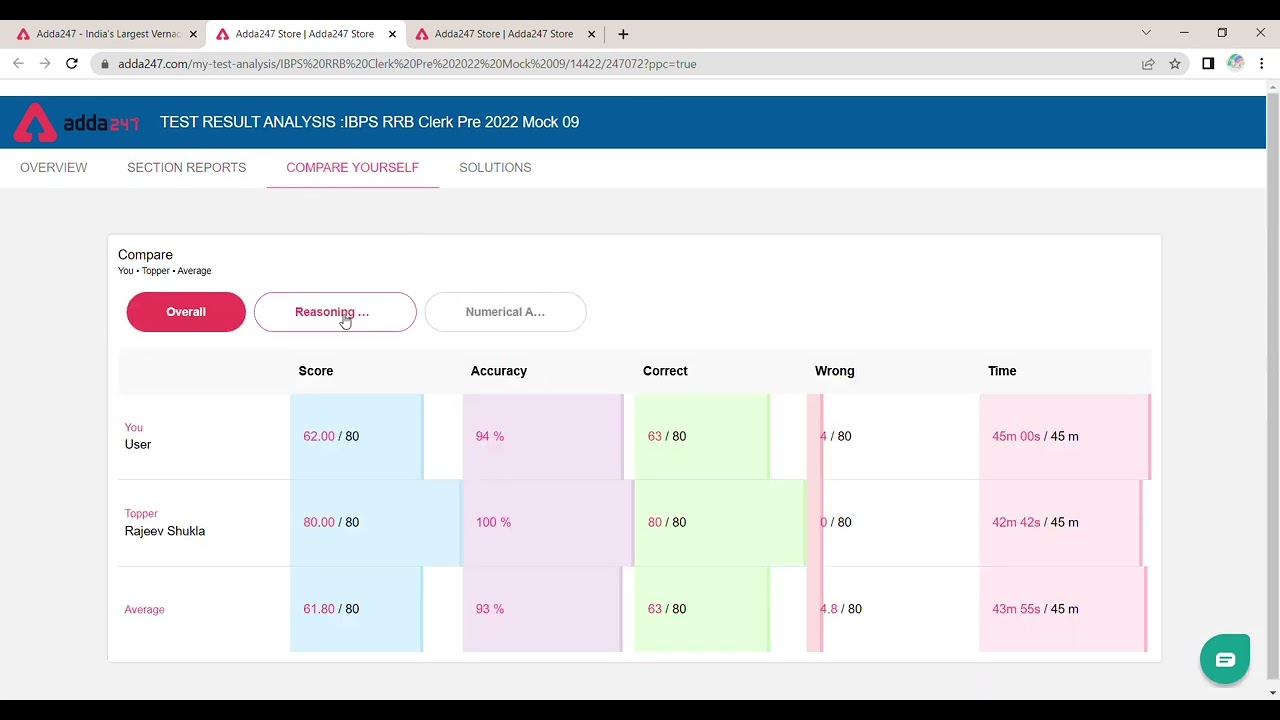This screenshot has height=720, width=1280.
Task: Click average time 43m 55s
Action: [x=1016, y=609]
